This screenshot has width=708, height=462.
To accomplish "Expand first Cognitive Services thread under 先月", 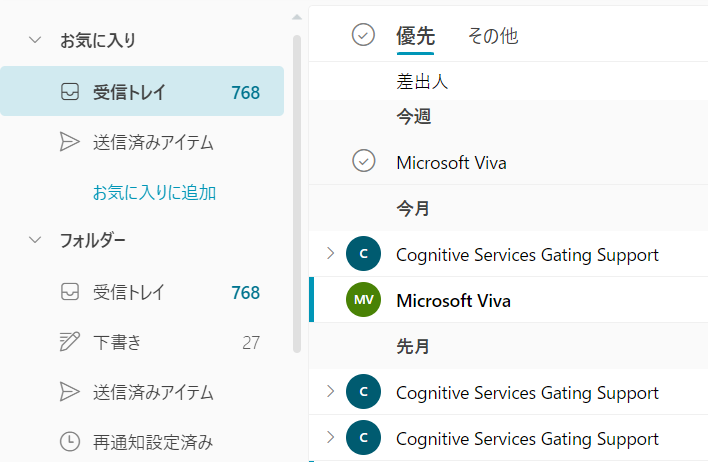I will (x=331, y=391).
